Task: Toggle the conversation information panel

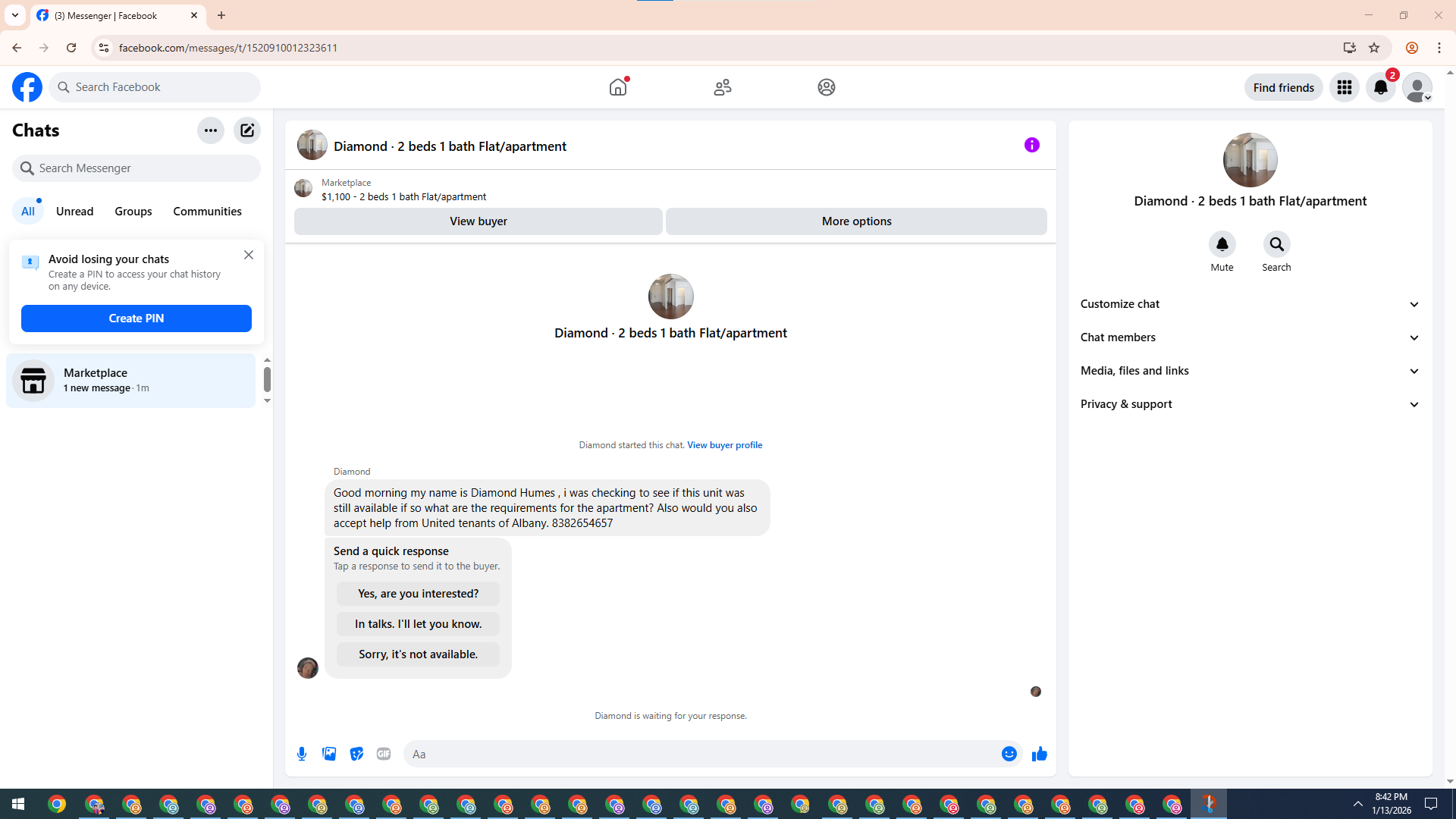Action: click(x=1031, y=145)
